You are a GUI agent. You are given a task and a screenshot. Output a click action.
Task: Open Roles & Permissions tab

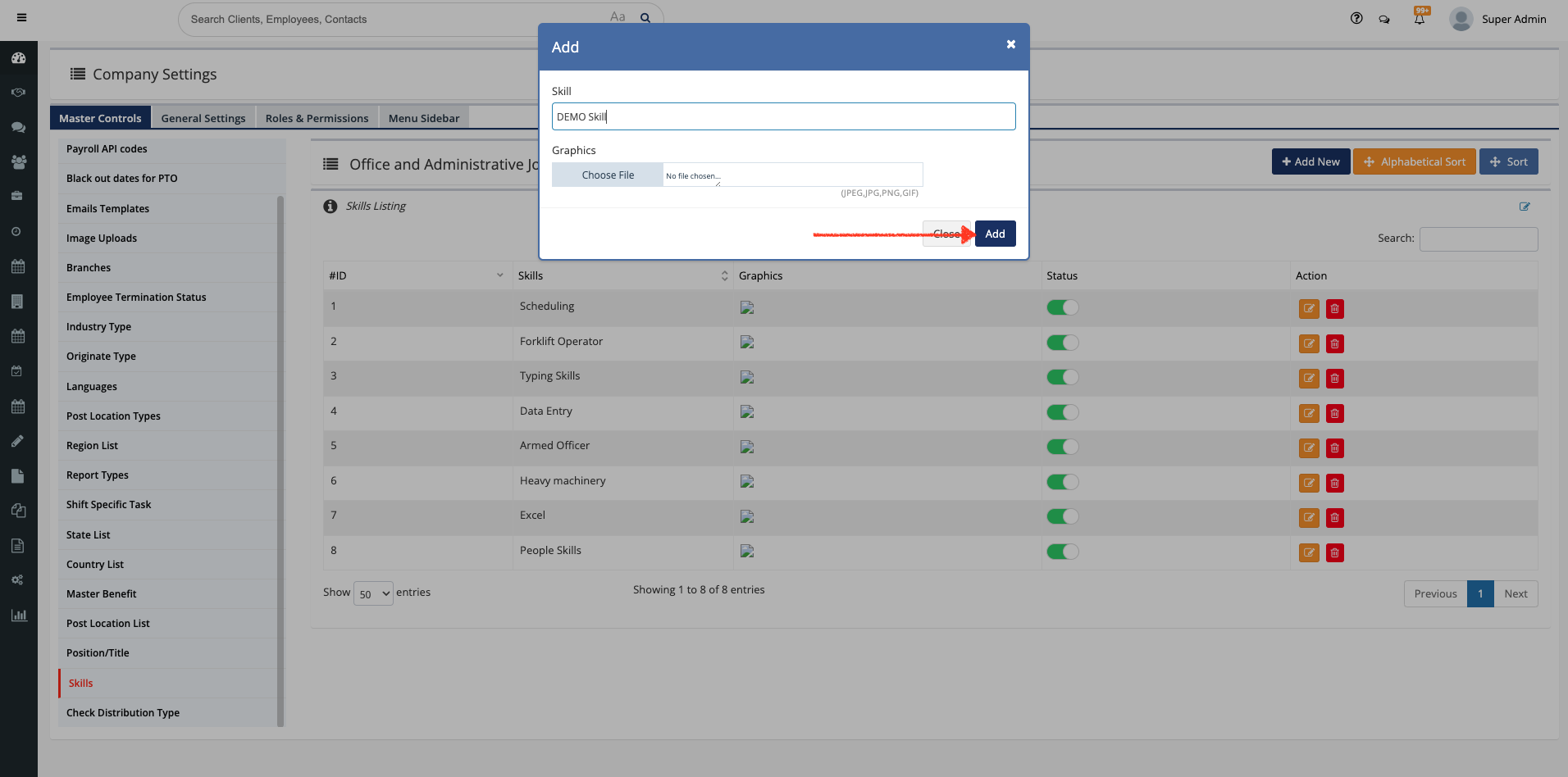pyautogui.click(x=317, y=118)
